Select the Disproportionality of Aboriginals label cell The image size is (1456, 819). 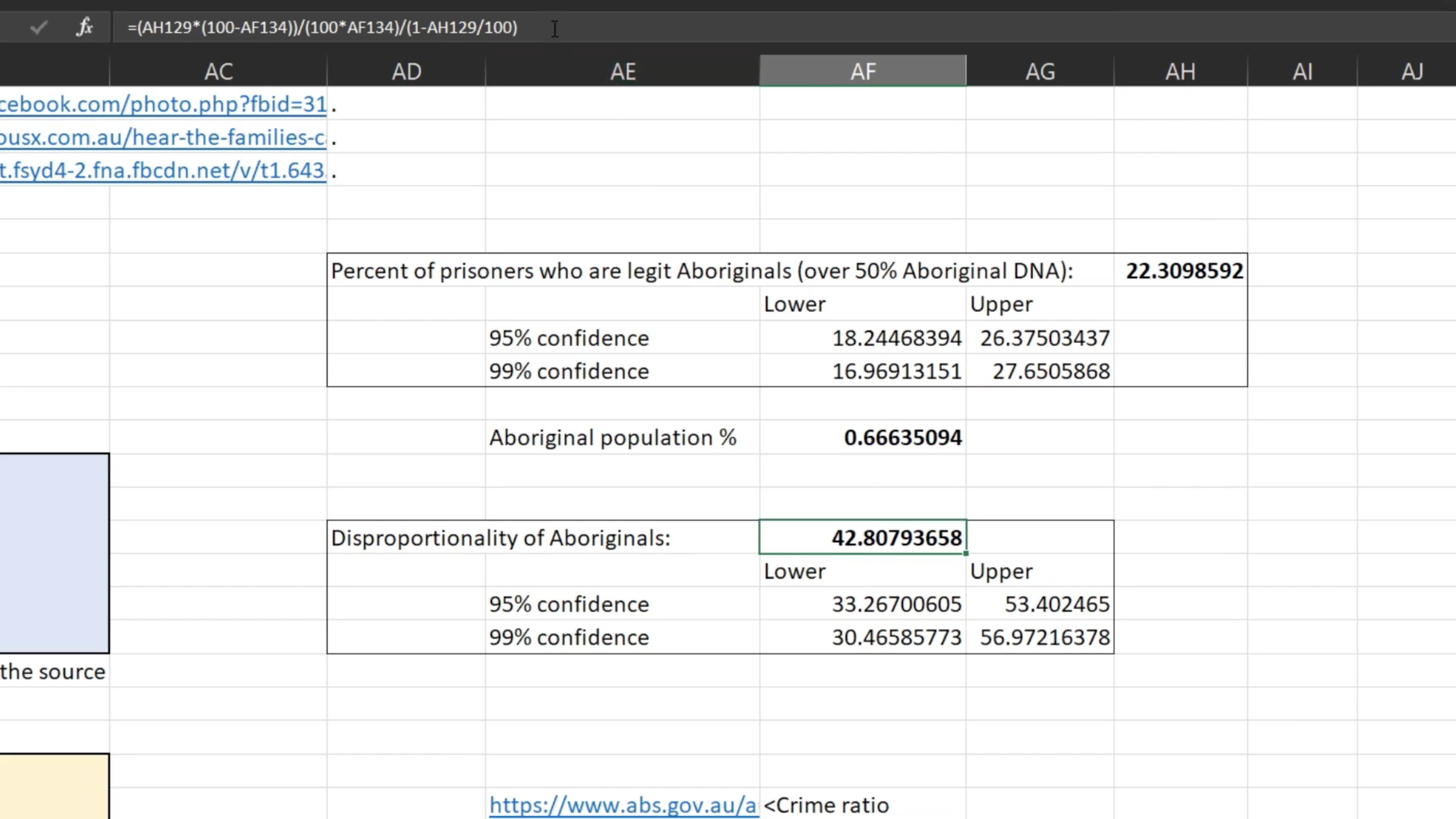500,537
